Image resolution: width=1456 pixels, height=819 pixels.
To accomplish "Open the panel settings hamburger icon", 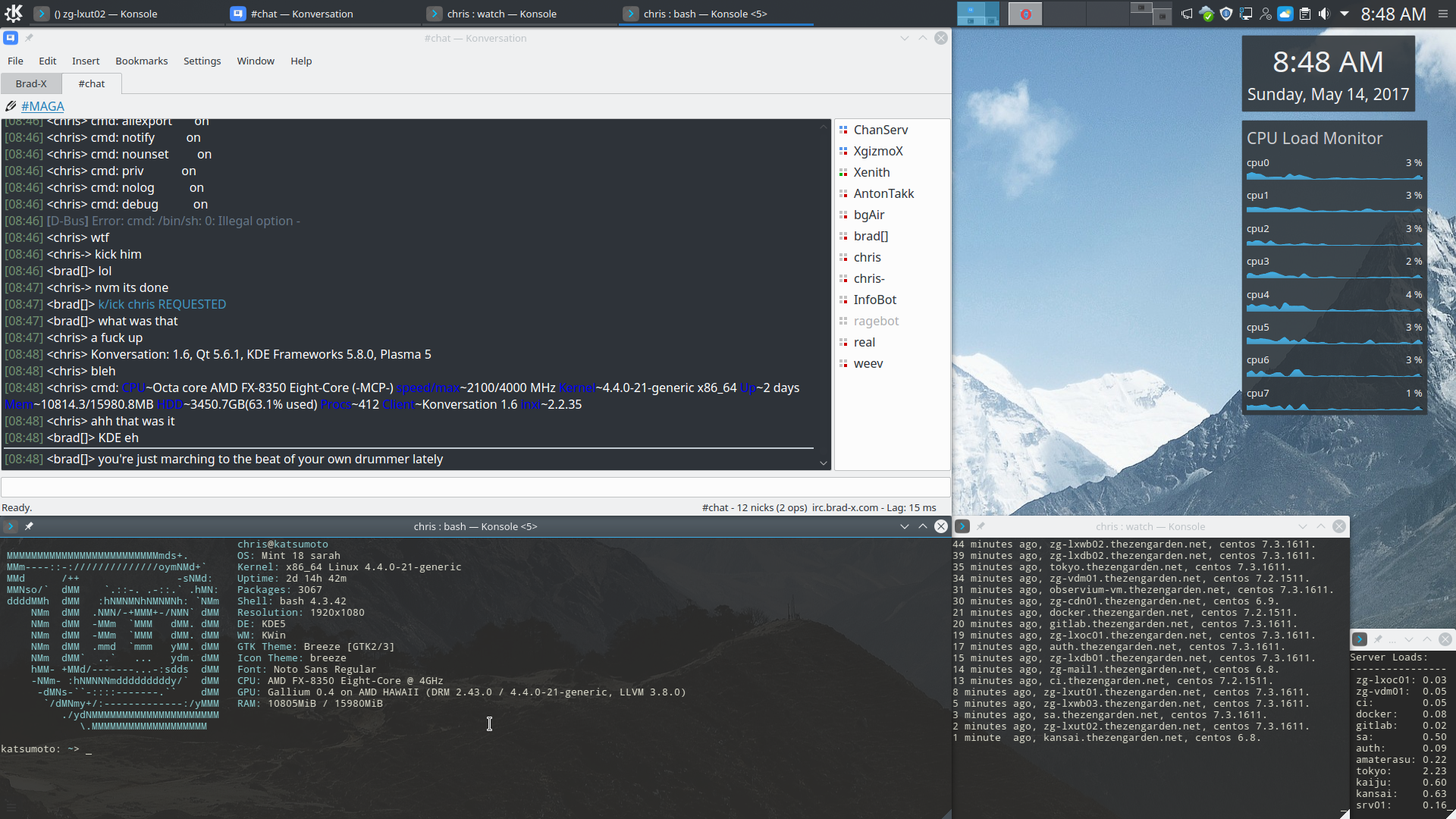I will (1443, 14).
